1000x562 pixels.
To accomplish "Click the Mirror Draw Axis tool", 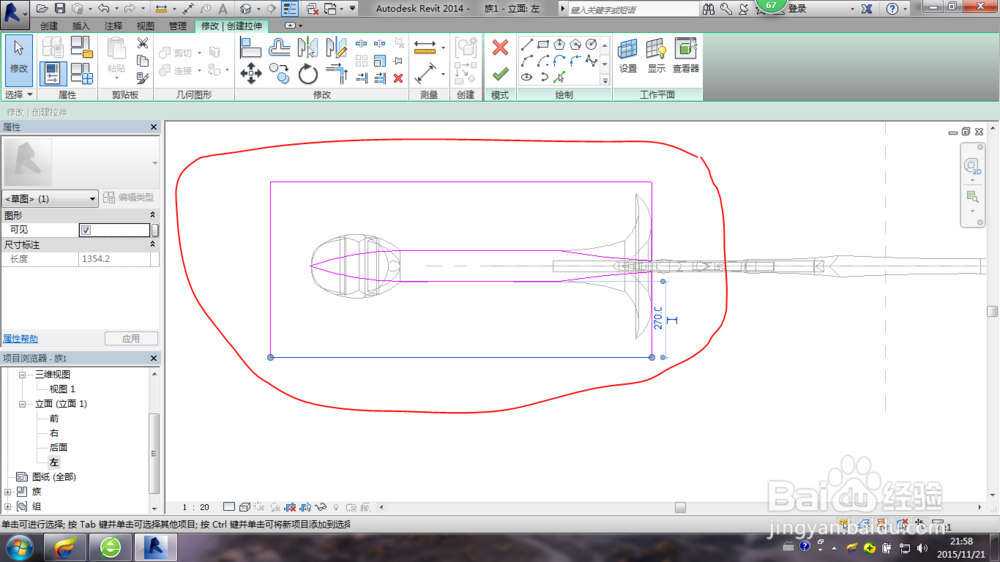I will coord(336,48).
